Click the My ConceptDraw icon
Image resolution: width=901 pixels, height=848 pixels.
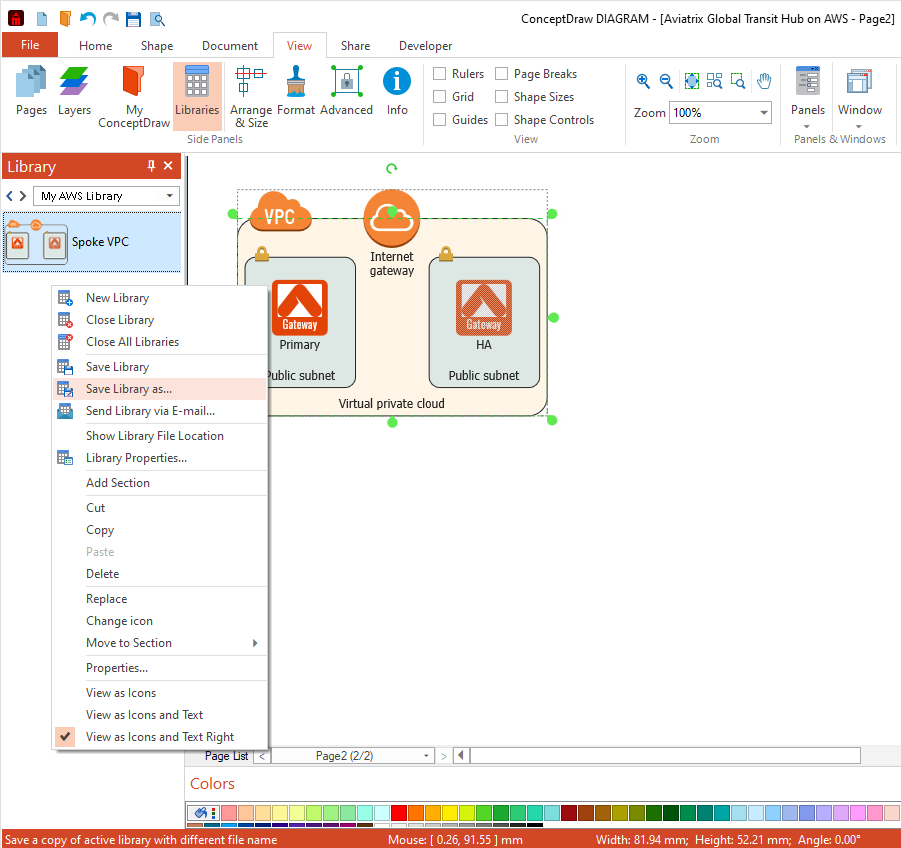pyautogui.click(x=134, y=96)
